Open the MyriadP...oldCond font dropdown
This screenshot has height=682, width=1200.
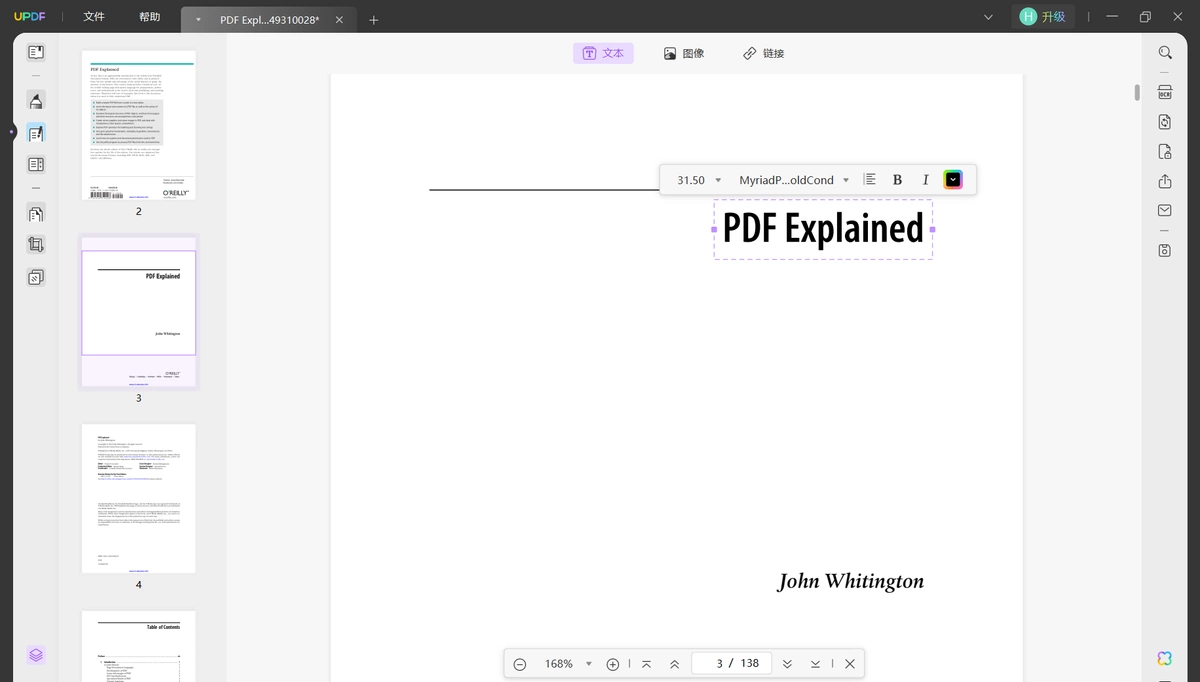tap(846, 180)
